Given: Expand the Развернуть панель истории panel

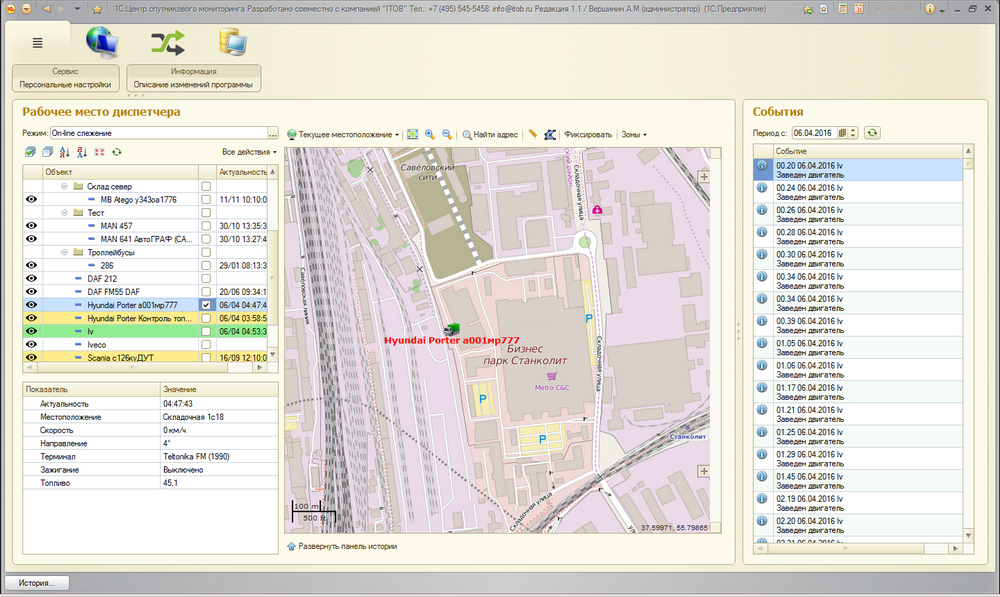Looking at the screenshot, I should (342, 546).
